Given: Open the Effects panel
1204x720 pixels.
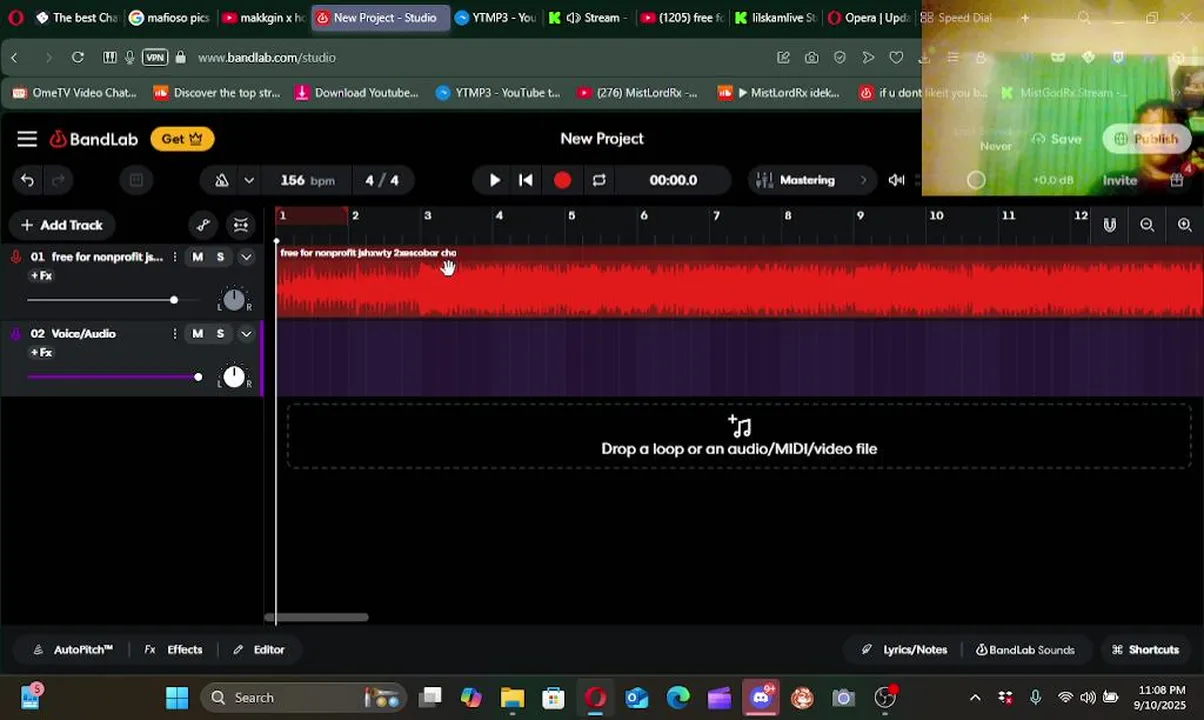Looking at the screenshot, I should [174, 650].
